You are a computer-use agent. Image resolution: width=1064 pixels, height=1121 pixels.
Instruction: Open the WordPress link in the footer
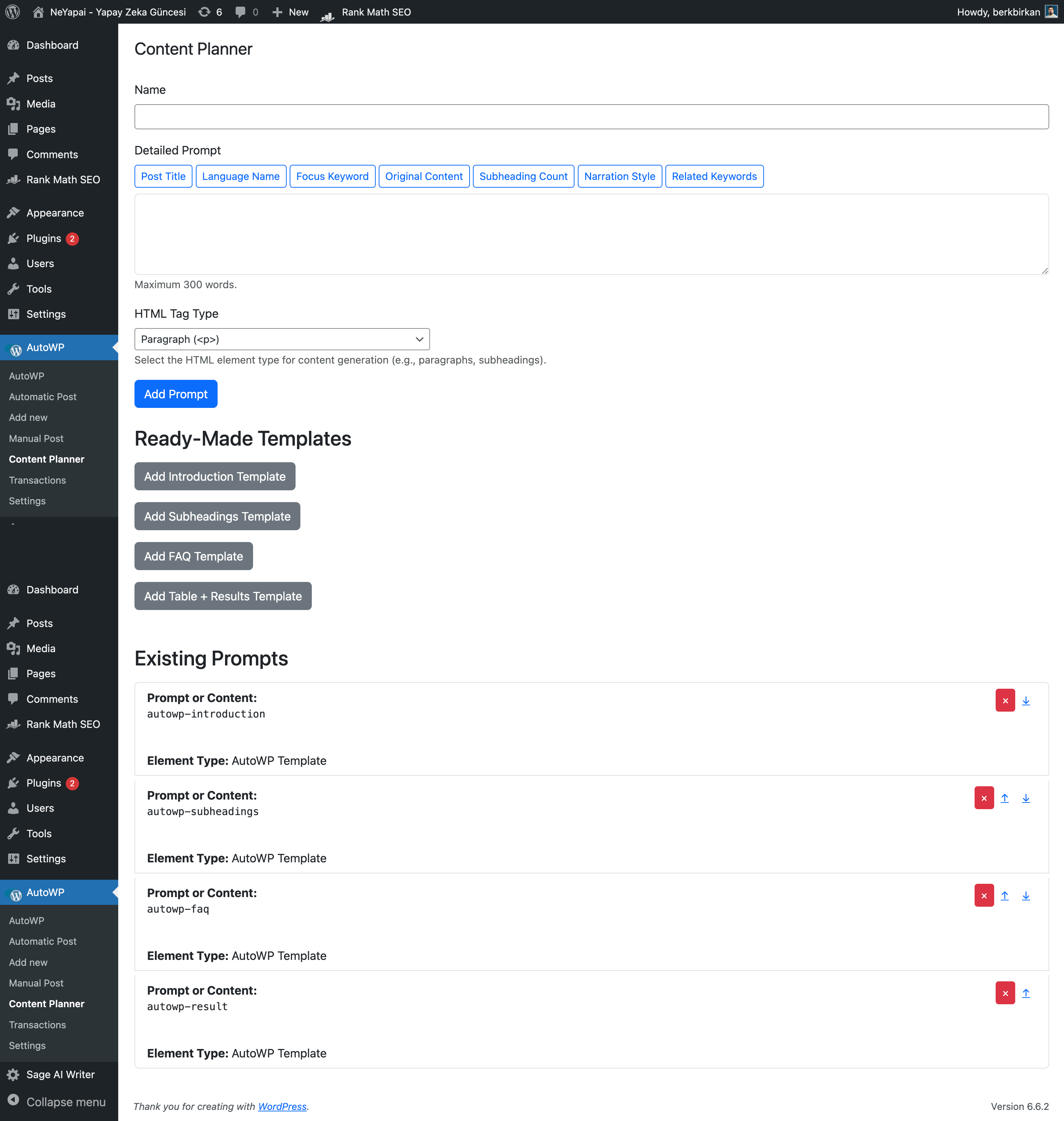(x=283, y=1106)
